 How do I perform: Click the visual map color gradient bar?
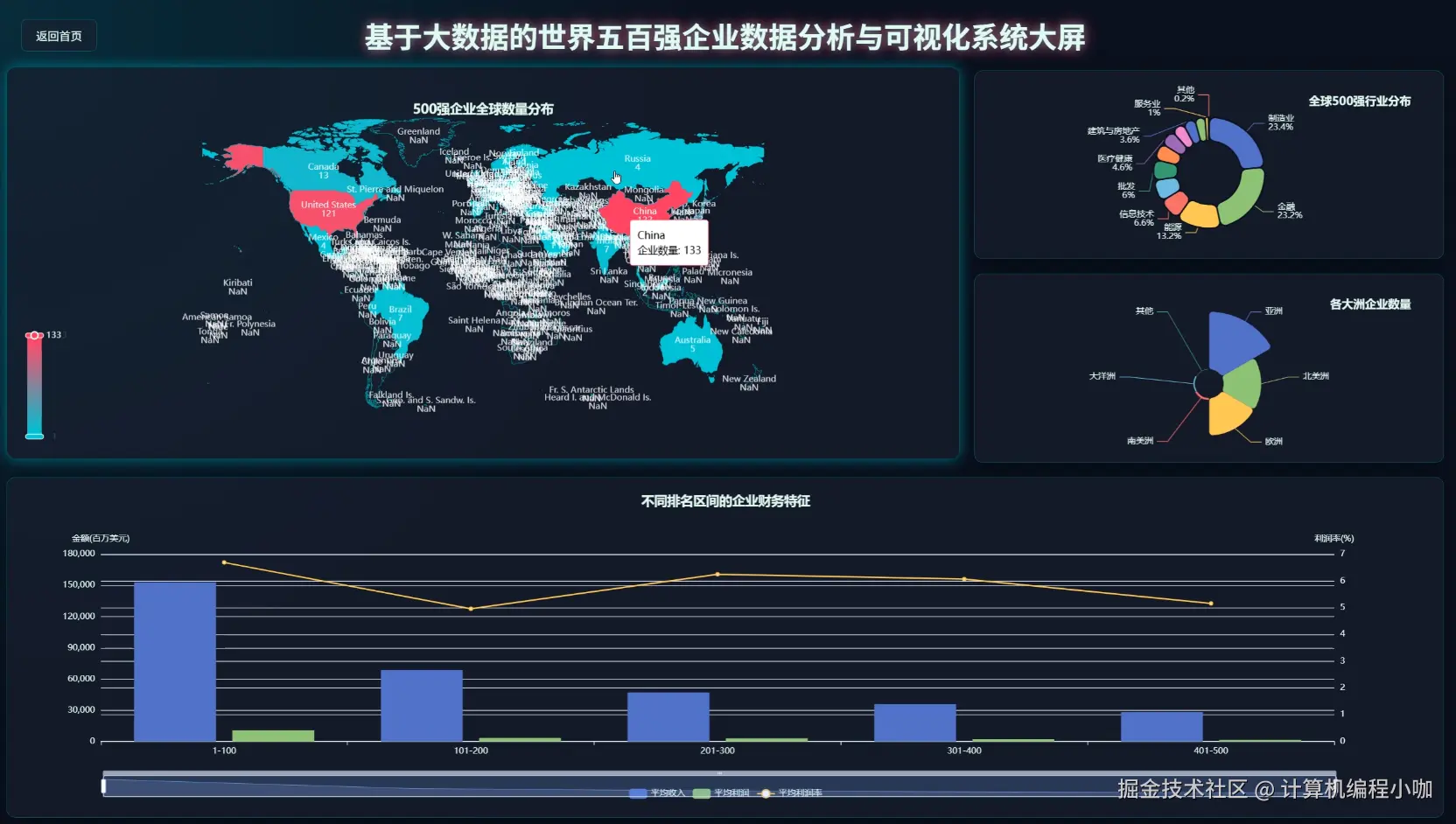(34, 385)
